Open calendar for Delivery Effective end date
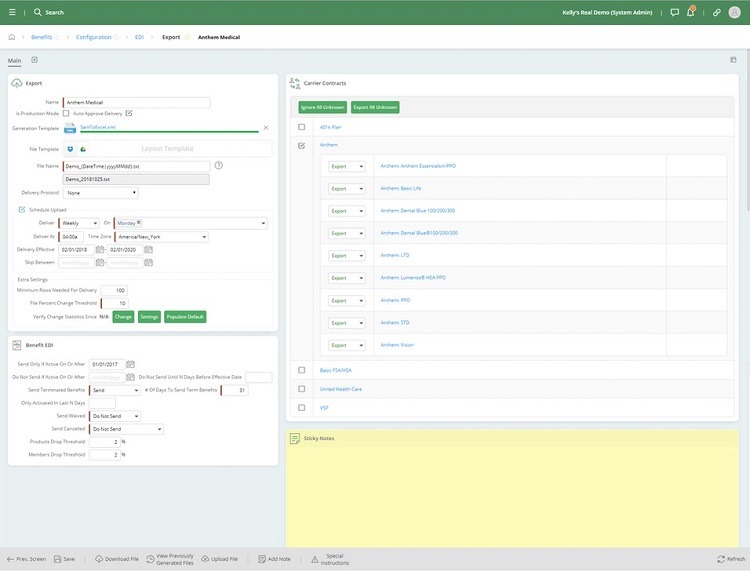The height and width of the screenshot is (571, 750). (x=149, y=250)
